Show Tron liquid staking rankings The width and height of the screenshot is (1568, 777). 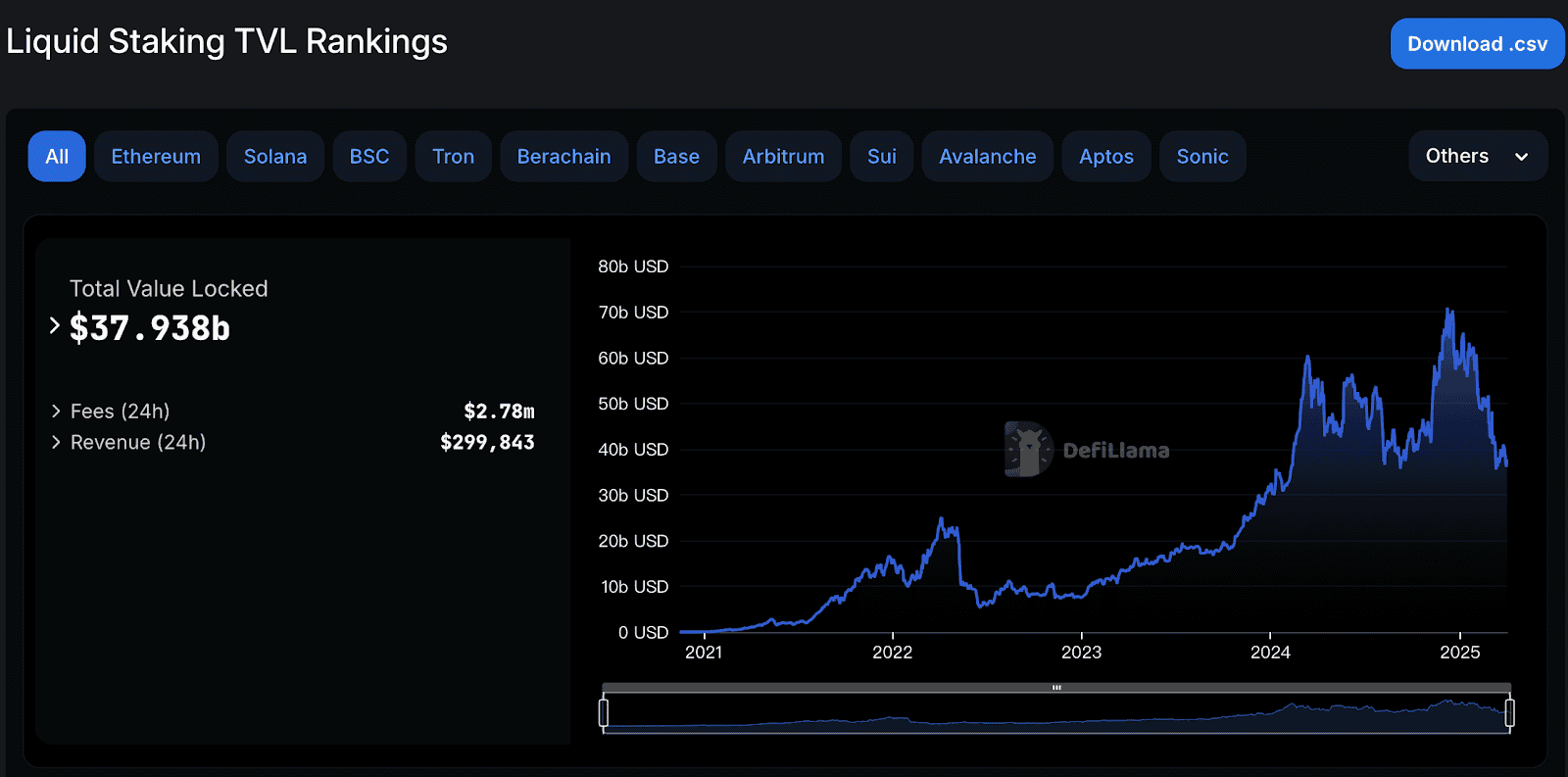point(453,157)
